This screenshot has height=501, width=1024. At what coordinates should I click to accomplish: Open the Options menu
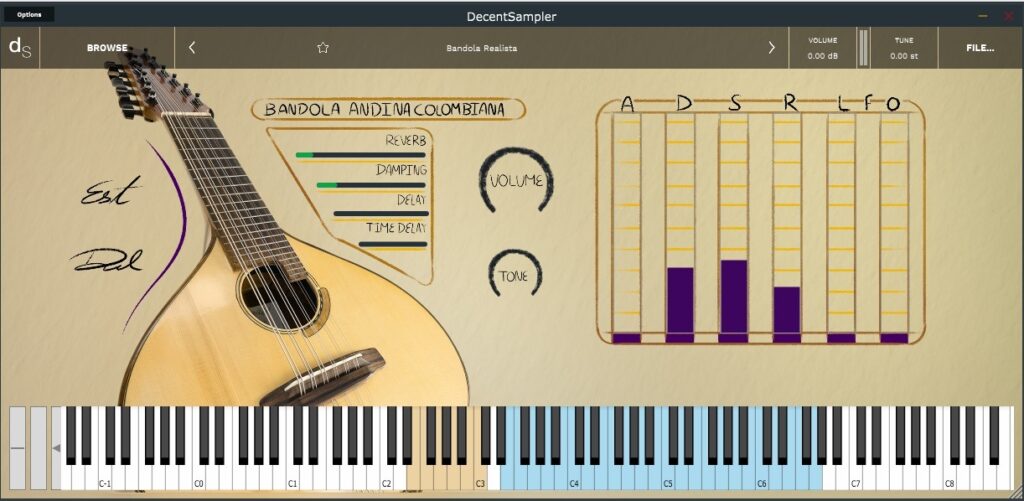point(29,14)
